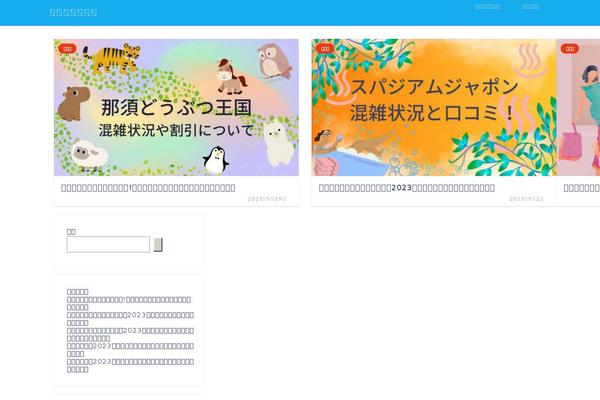Screen dimensions: 600x400
Task: Click the red category badge on the cut-off third card
Action: tap(570, 49)
